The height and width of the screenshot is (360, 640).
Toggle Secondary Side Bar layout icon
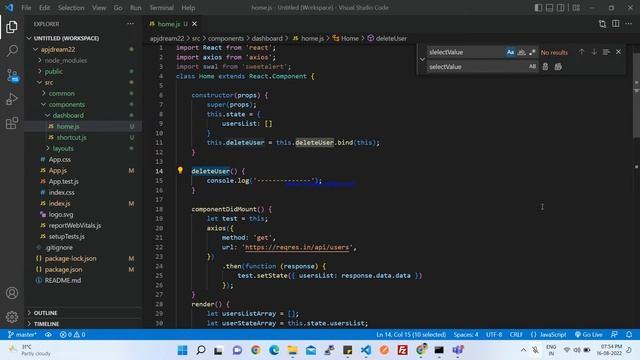point(561,8)
